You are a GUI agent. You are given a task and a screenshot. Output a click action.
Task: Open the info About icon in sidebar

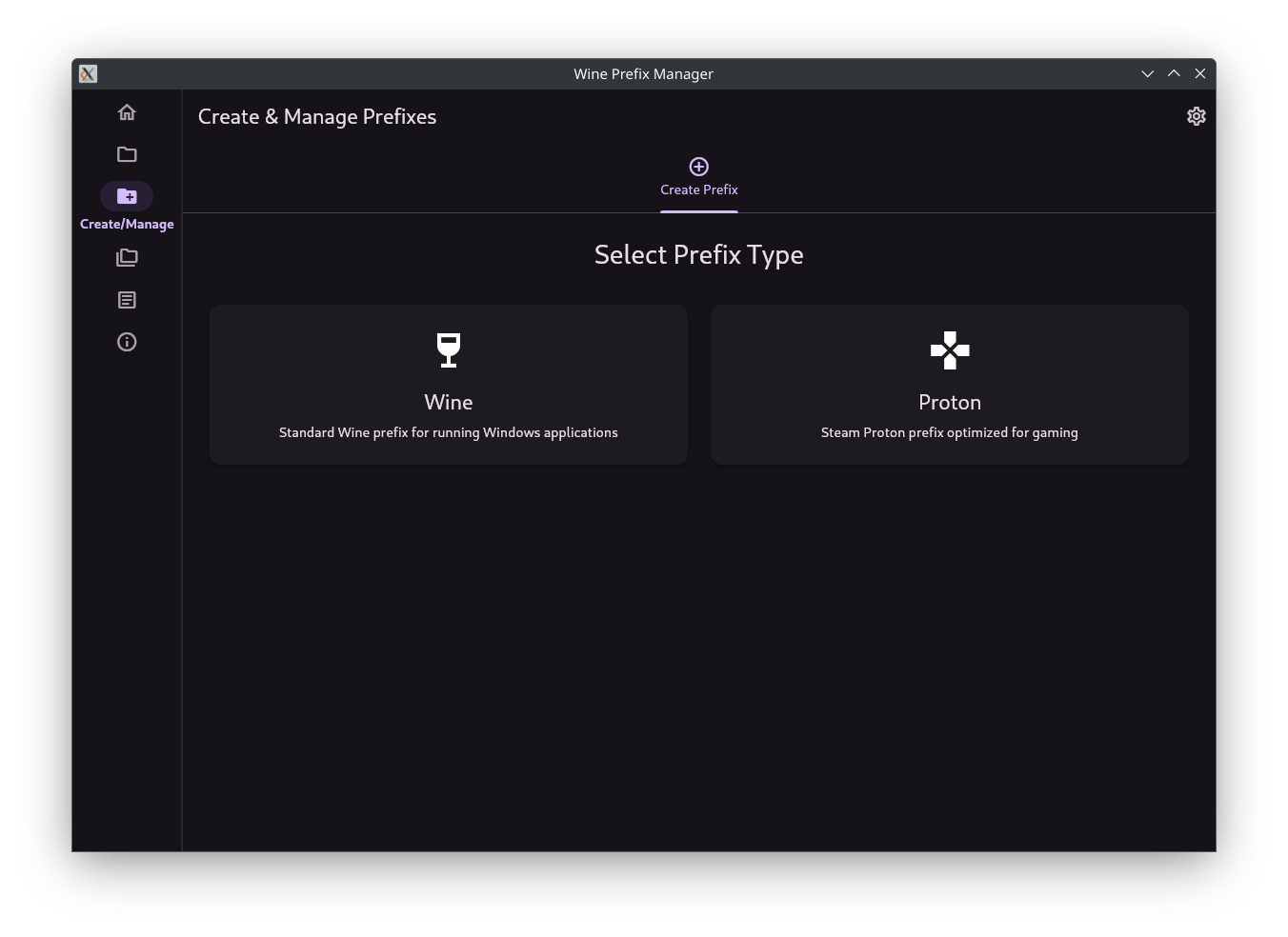coord(127,342)
